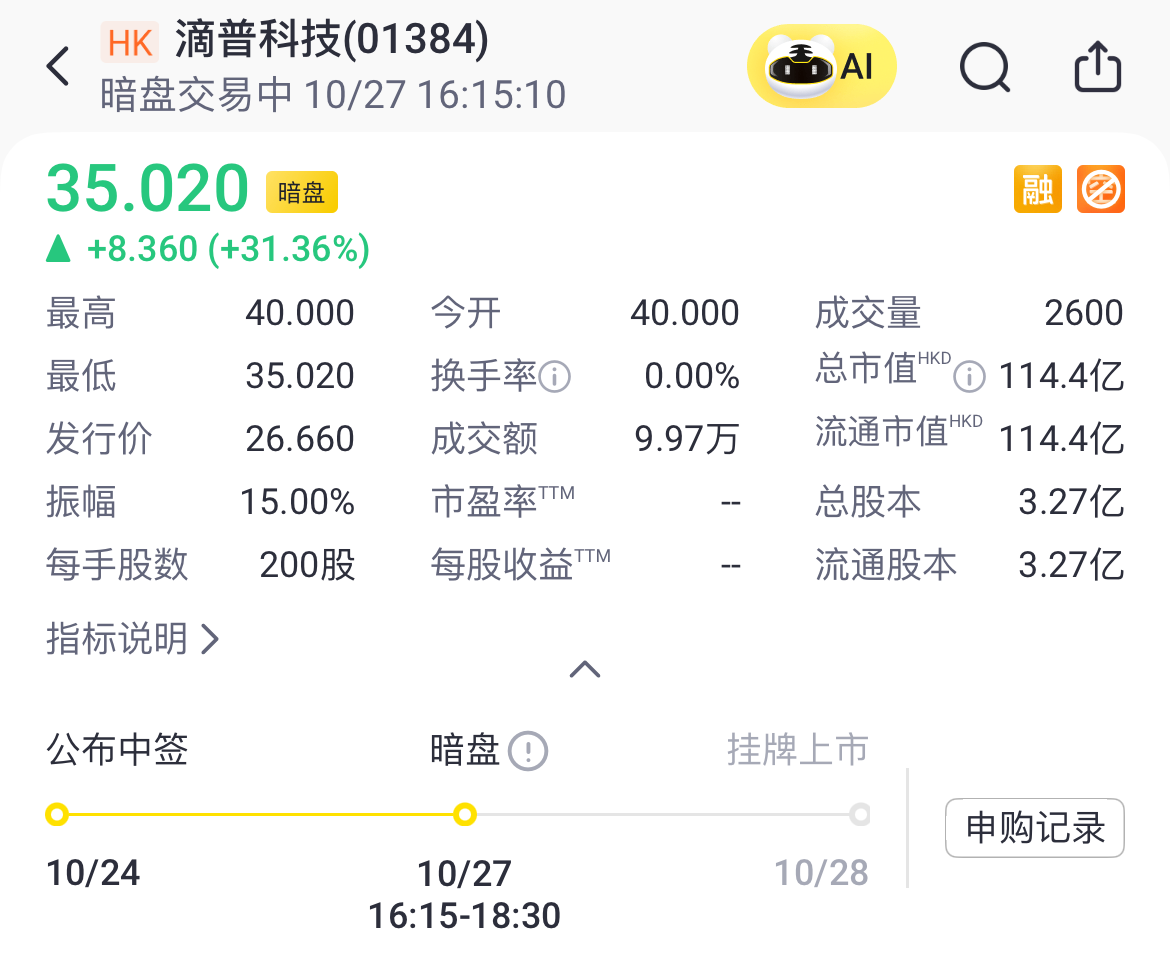The height and width of the screenshot is (967, 1170).
Task: Tap the back arrow icon
Action: (x=58, y=66)
